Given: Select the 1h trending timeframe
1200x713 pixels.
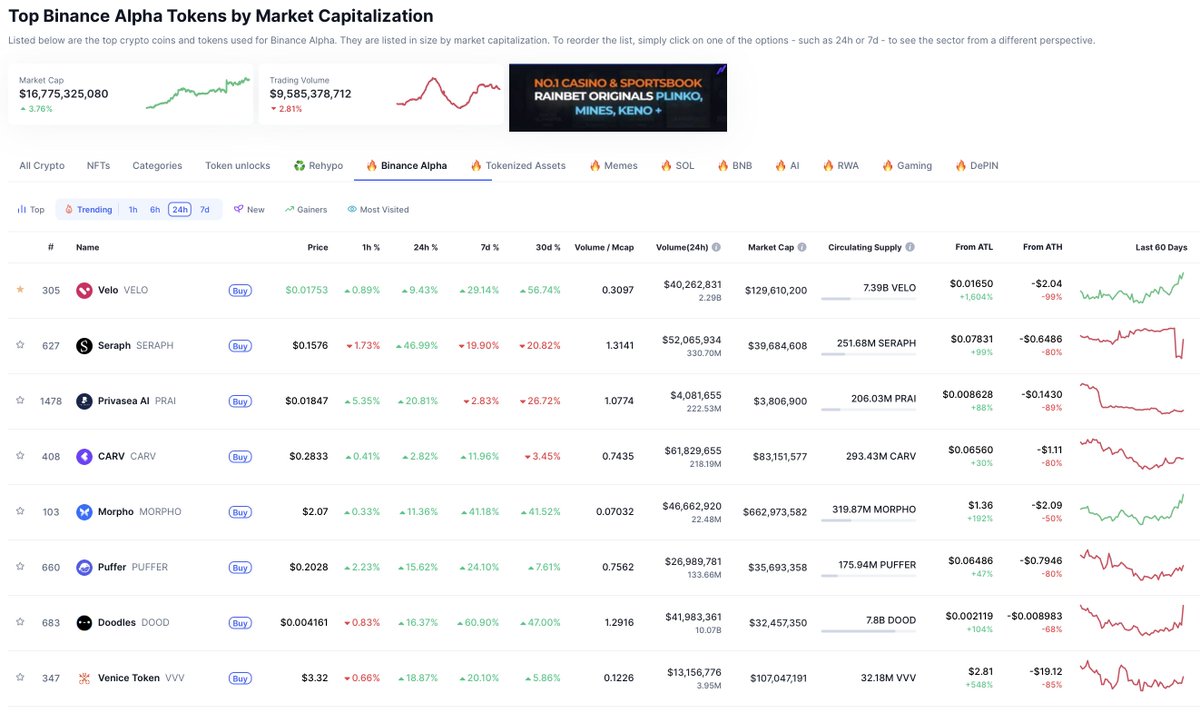Looking at the screenshot, I should pyautogui.click(x=133, y=210).
